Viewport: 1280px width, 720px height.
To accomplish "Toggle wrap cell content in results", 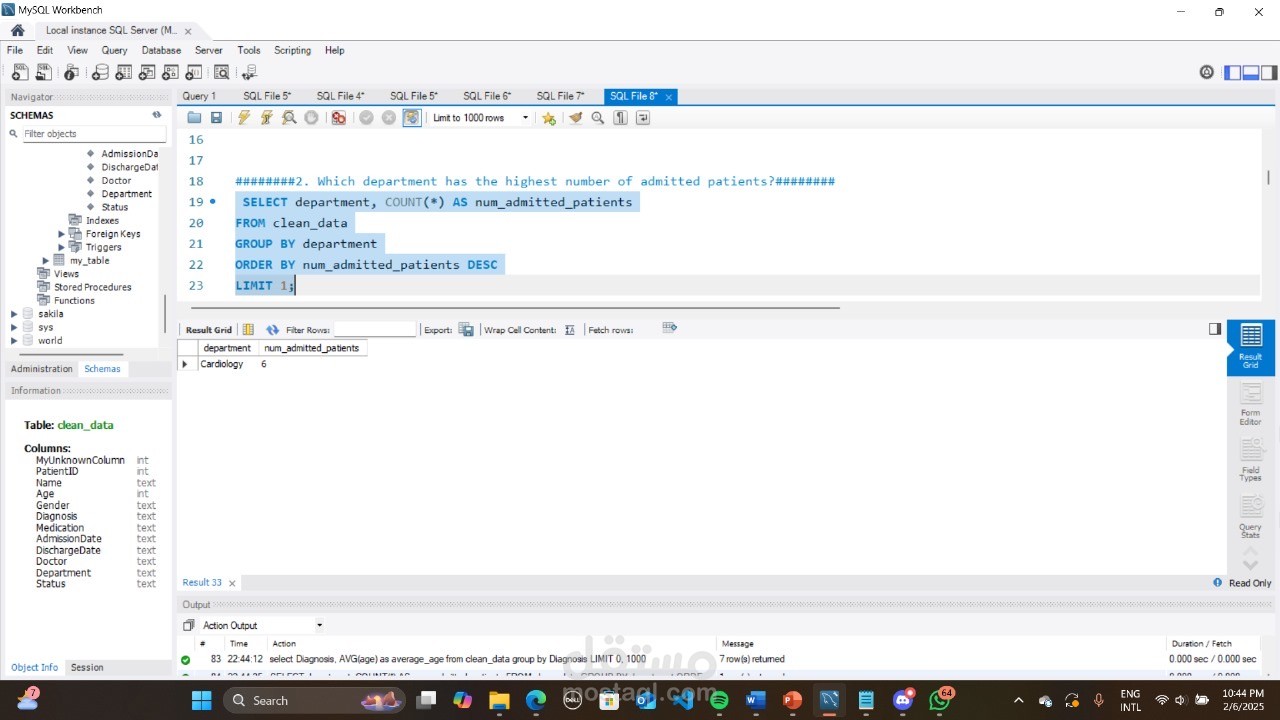I will tap(570, 330).
